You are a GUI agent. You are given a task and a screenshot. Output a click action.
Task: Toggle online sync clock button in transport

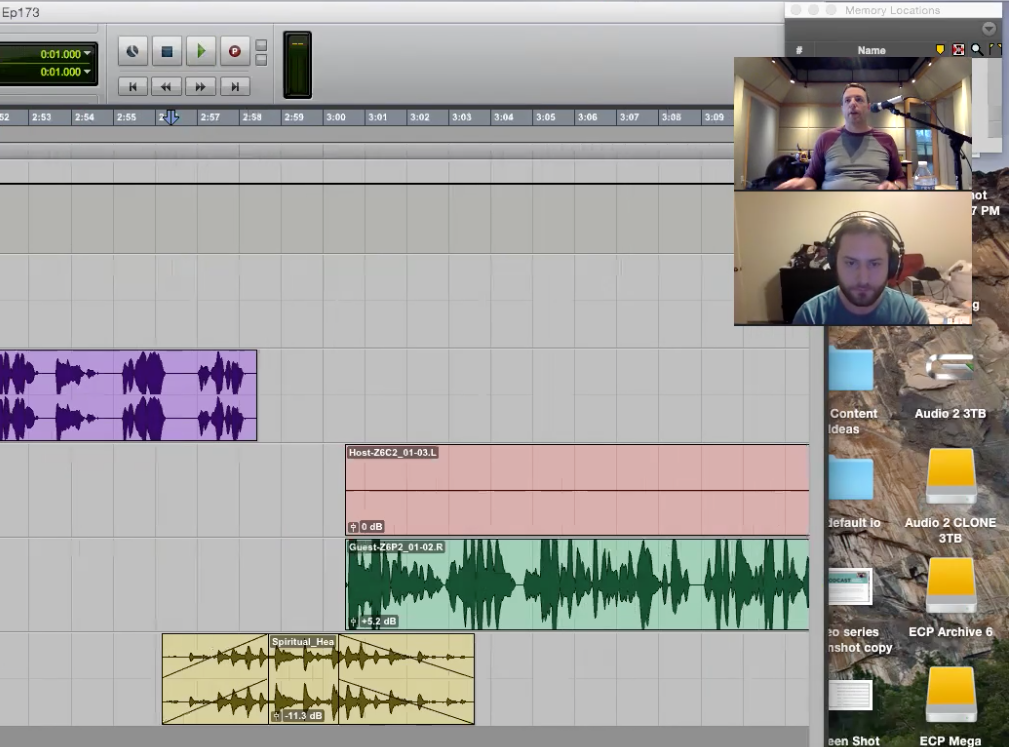(133, 51)
